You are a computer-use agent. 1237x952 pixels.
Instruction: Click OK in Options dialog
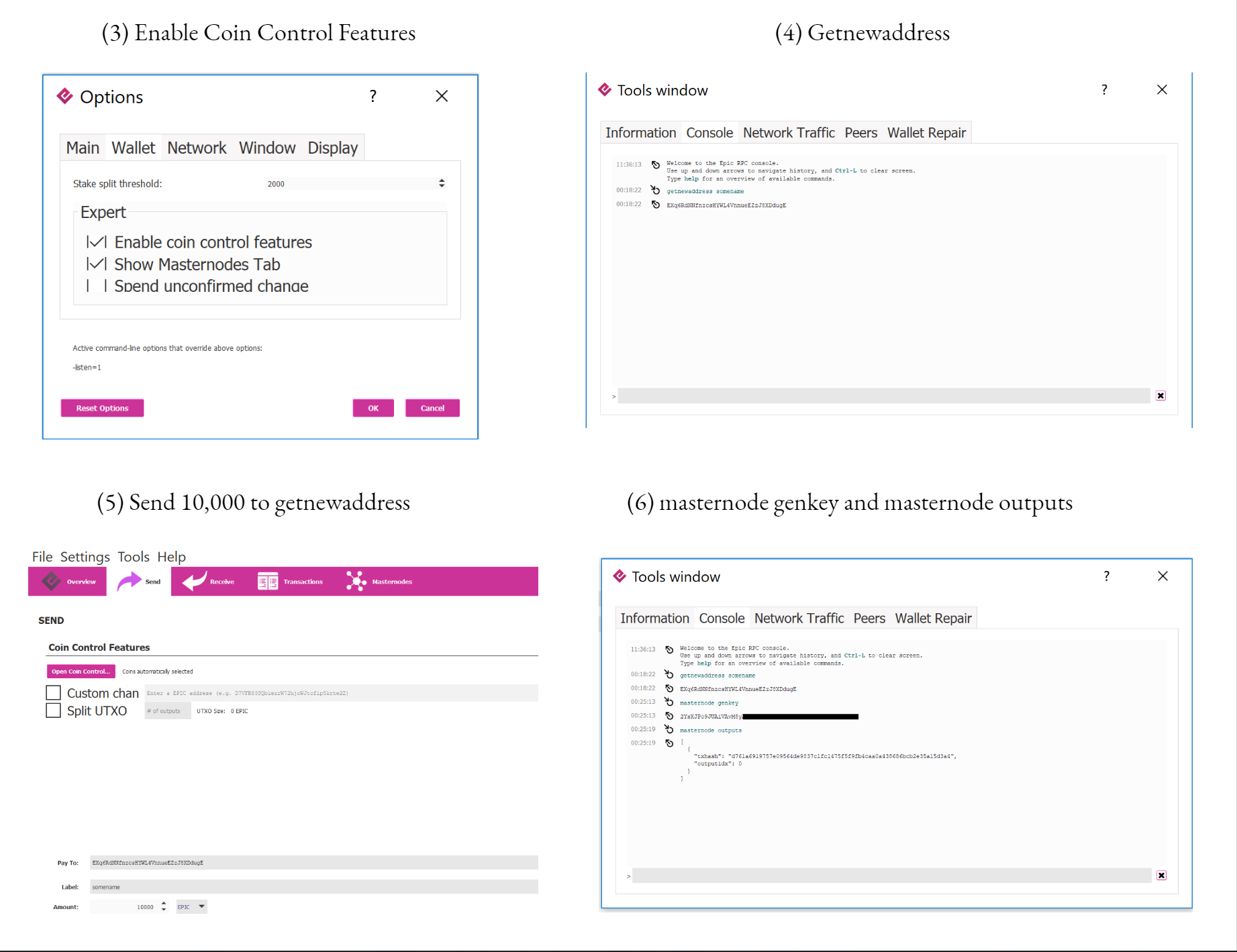[373, 408]
